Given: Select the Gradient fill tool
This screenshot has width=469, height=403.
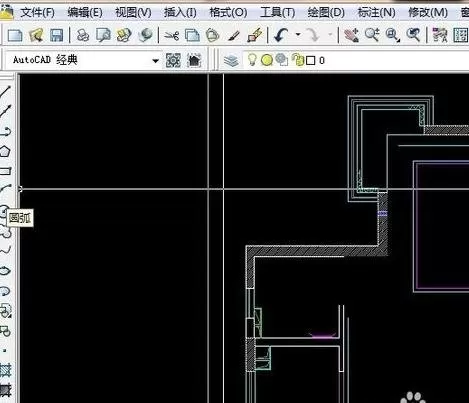Looking at the screenshot, I should tap(6, 390).
